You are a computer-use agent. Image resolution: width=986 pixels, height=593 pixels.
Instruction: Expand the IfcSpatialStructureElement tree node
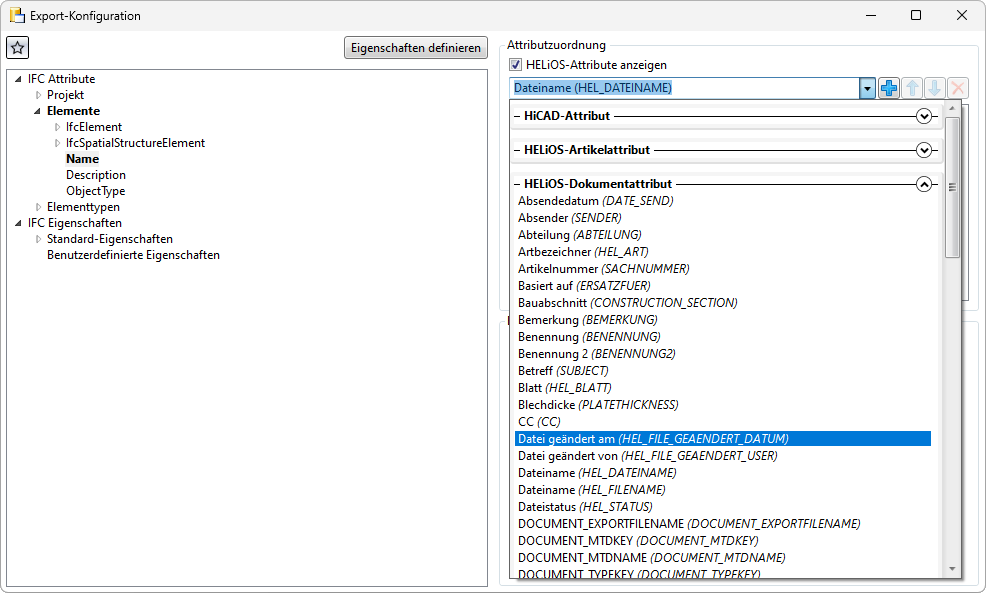coord(58,143)
